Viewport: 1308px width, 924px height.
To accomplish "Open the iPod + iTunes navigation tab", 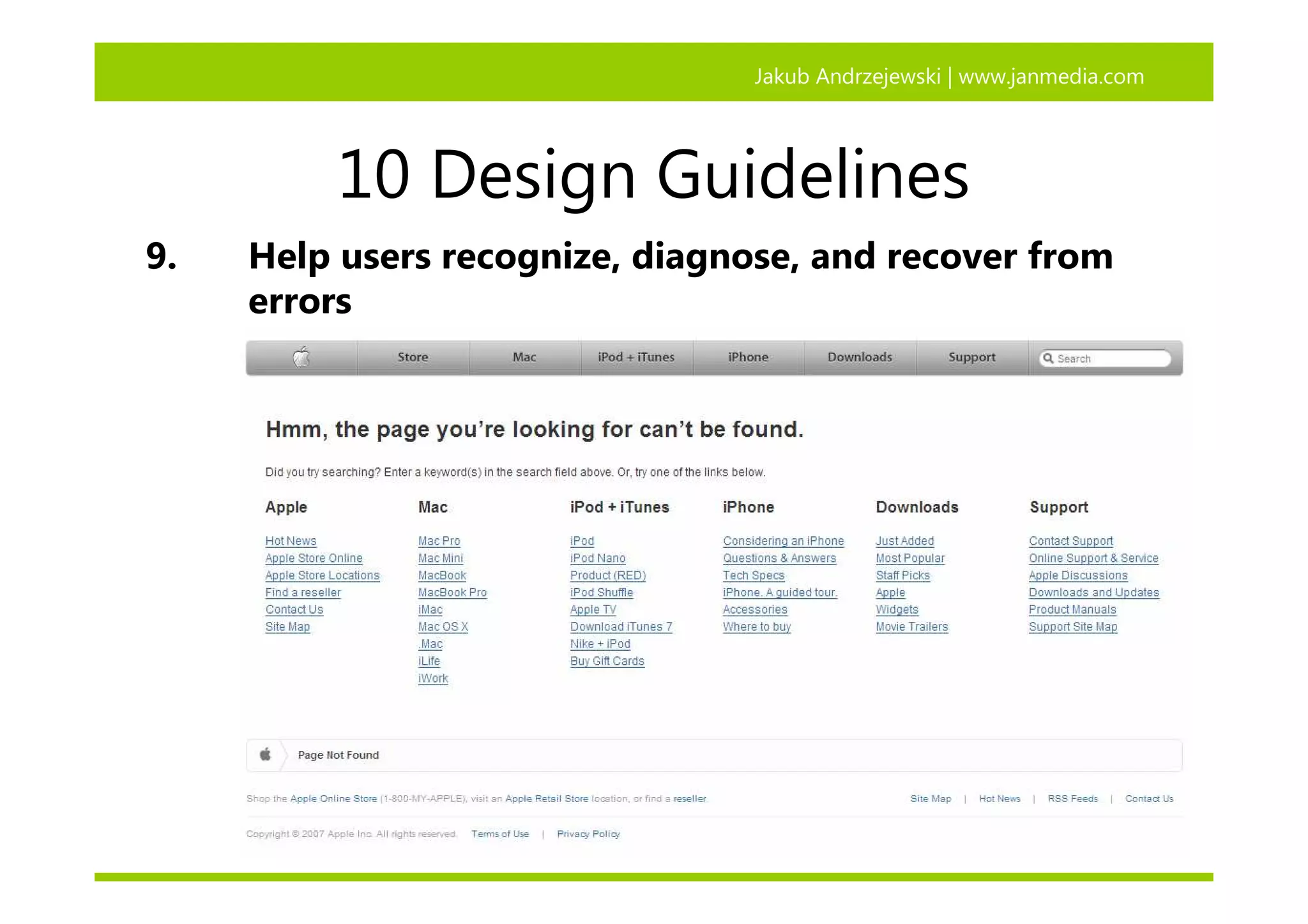I will (636, 358).
